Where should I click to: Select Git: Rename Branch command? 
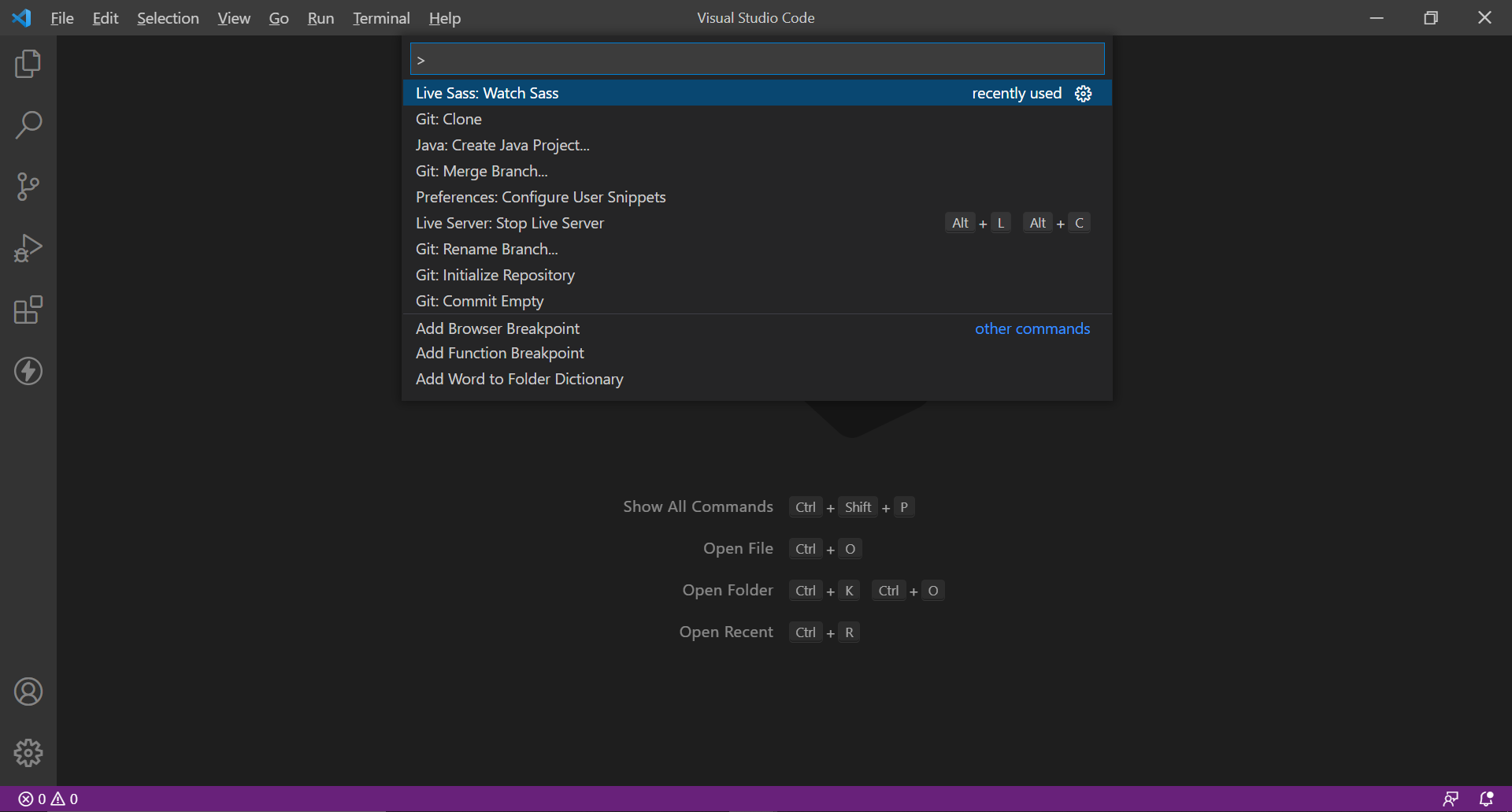[758, 249]
